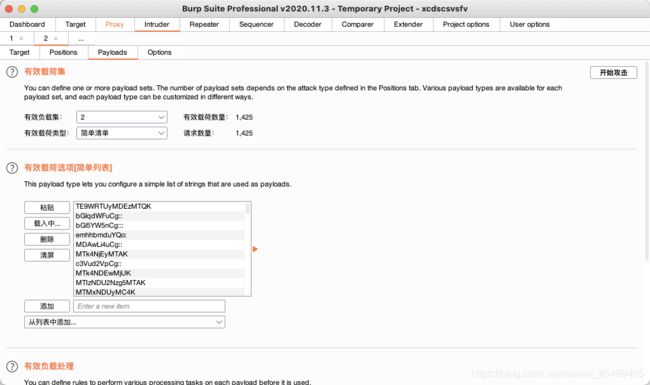Open the payload type dropdown
The height and width of the screenshot is (385, 650).
click(122, 133)
